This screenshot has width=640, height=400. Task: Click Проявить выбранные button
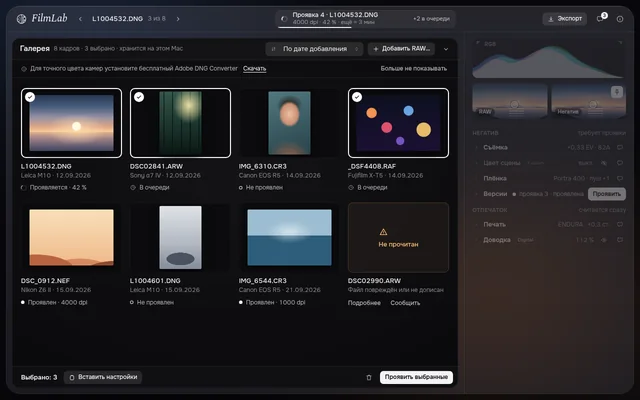pyautogui.click(x=416, y=377)
